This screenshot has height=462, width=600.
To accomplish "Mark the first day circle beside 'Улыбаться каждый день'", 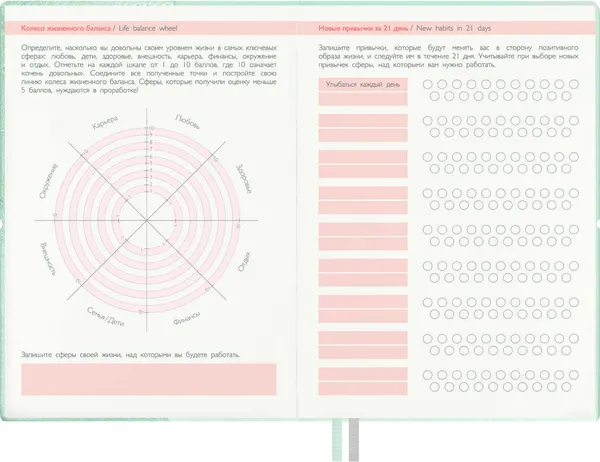I will [x=427, y=84].
